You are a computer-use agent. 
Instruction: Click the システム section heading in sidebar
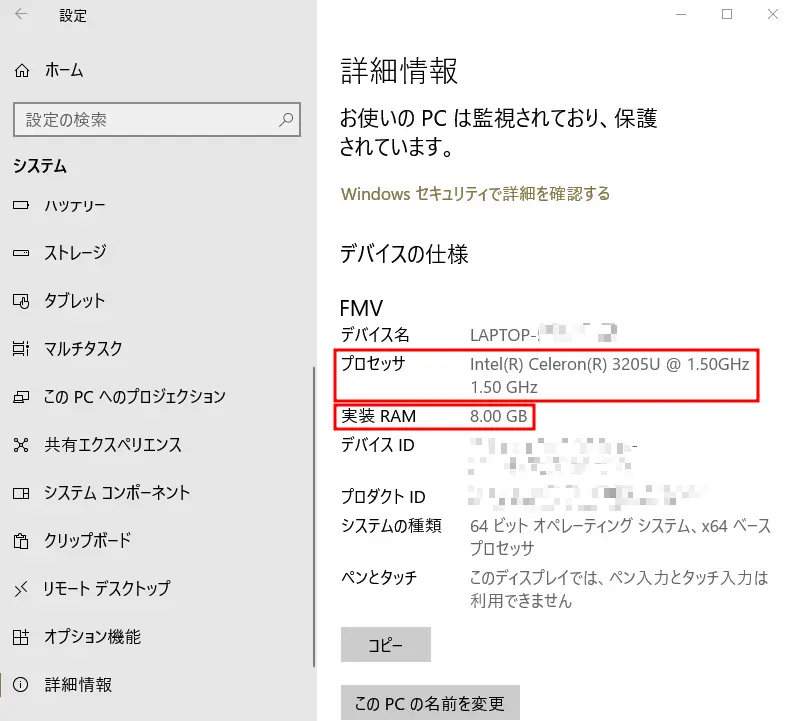(40, 166)
